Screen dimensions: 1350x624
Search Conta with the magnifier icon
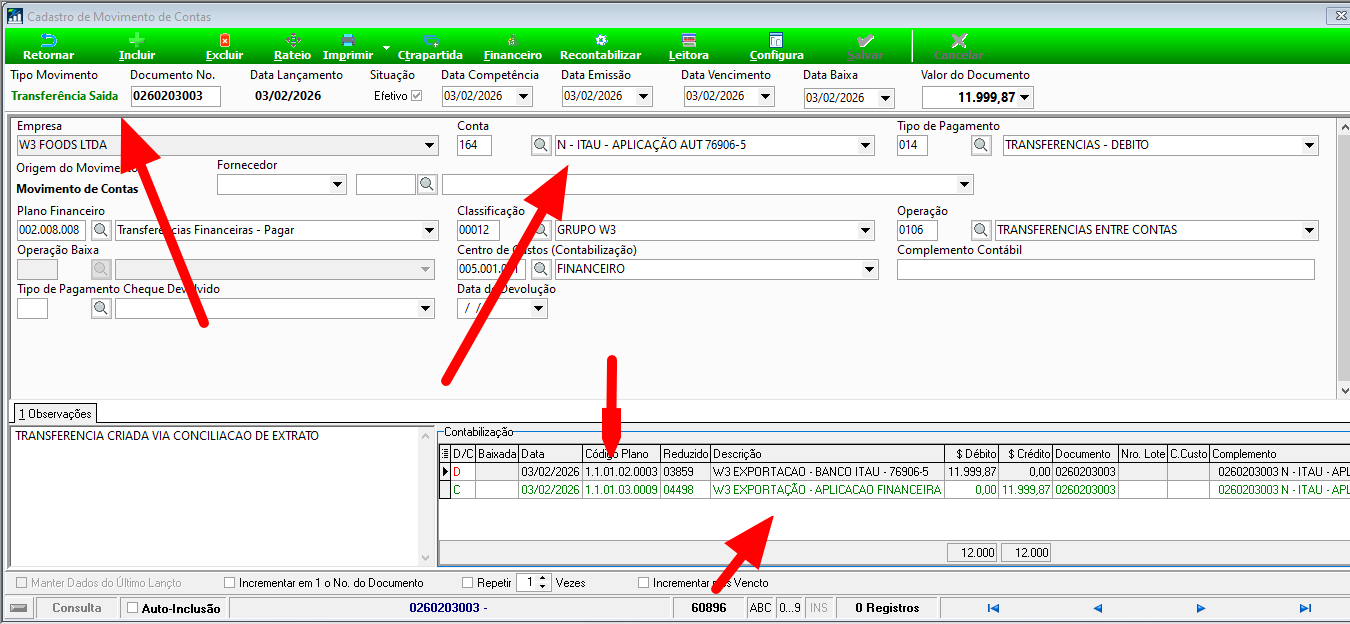[x=540, y=146]
